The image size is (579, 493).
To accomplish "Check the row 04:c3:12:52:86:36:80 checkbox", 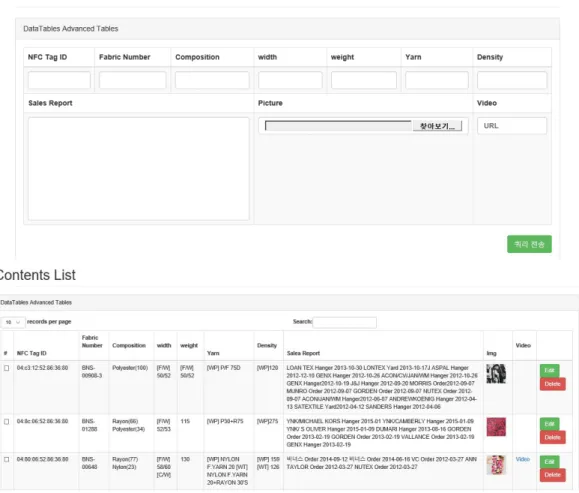I will click(x=7, y=368).
